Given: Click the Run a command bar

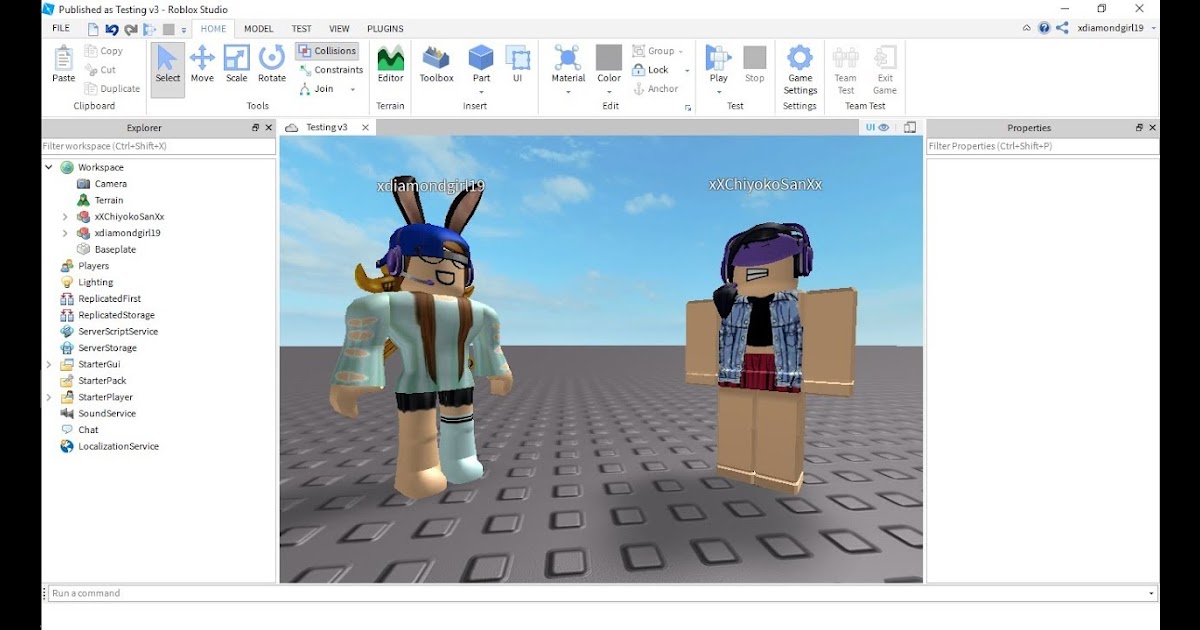Looking at the screenshot, I should (x=603, y=593).
